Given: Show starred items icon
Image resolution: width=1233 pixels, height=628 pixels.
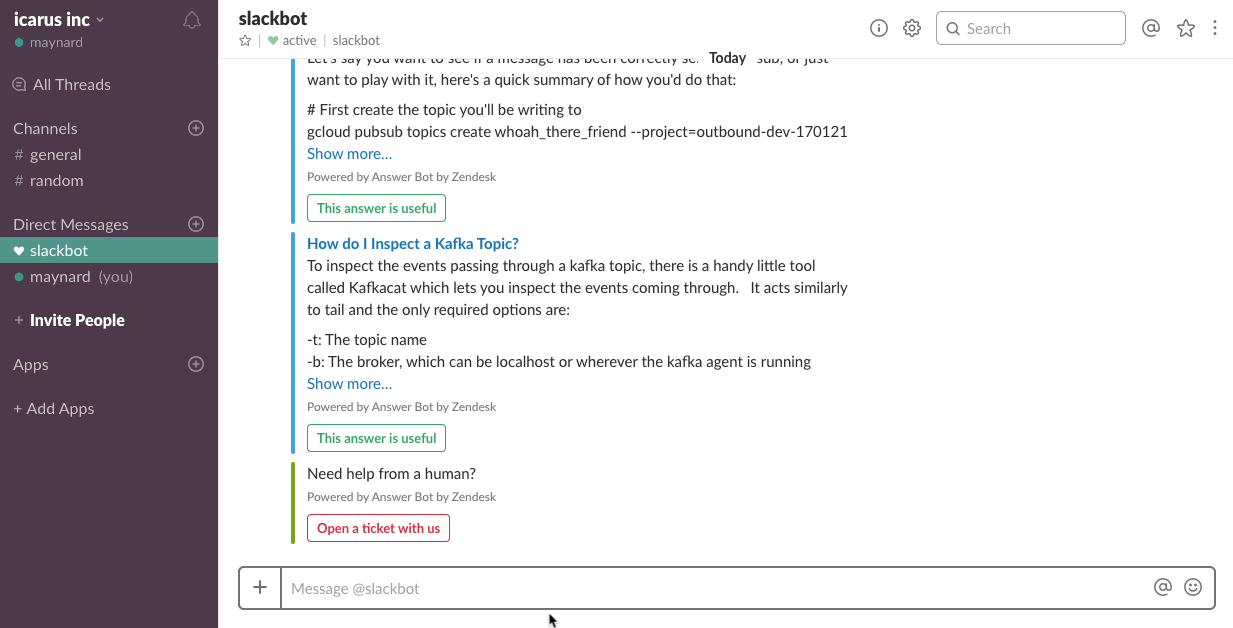Looking at the screenshot, I should pos(1186,28).
